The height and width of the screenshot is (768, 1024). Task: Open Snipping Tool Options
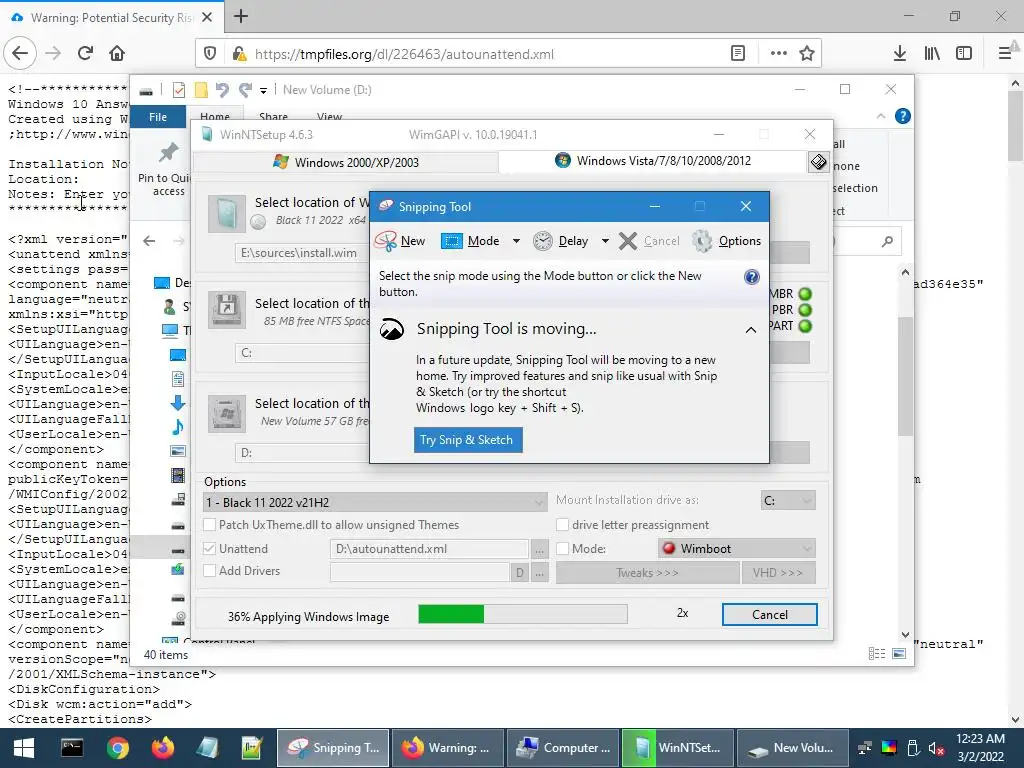coord(726,241)
